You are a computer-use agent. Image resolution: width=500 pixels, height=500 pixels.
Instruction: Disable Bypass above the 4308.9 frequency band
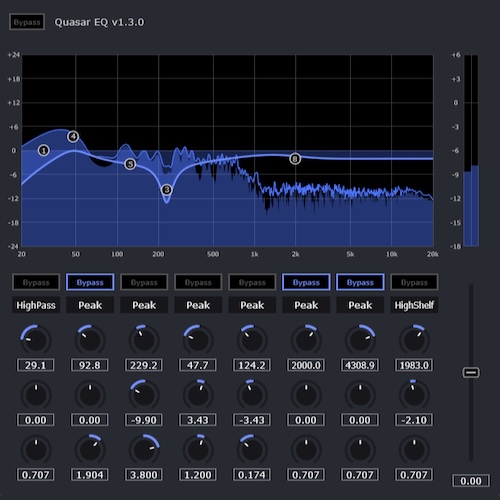pyautogui.click(x=360, y=282)
